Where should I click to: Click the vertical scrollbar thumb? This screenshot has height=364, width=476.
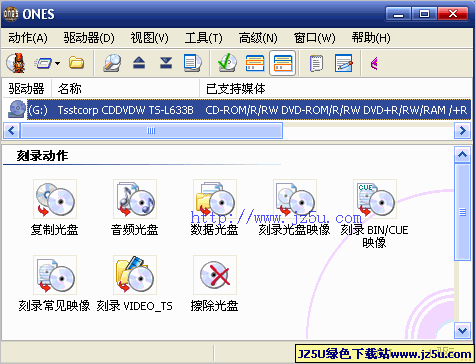(x=462, y=212)
